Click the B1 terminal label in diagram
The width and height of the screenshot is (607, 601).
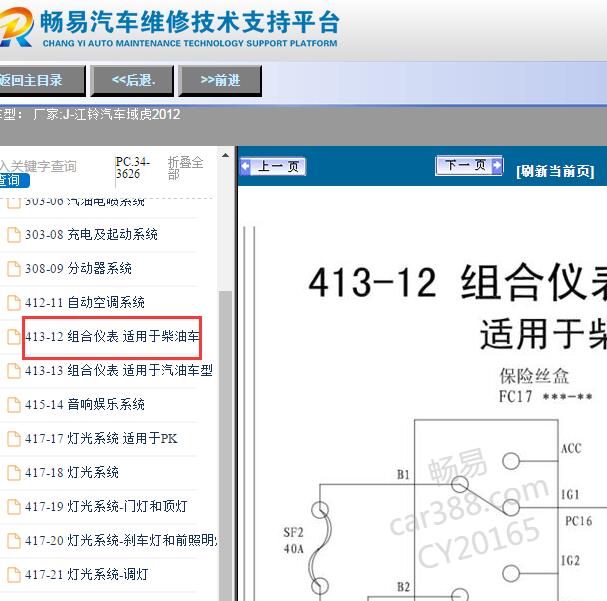pyautogui.click(x=403, y=474)
